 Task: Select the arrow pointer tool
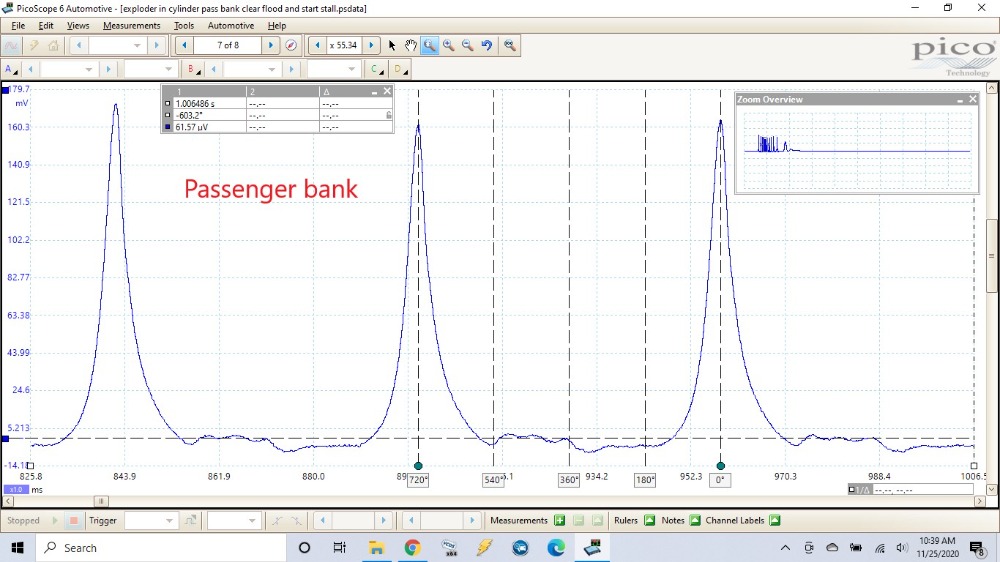tap(392, 46)
